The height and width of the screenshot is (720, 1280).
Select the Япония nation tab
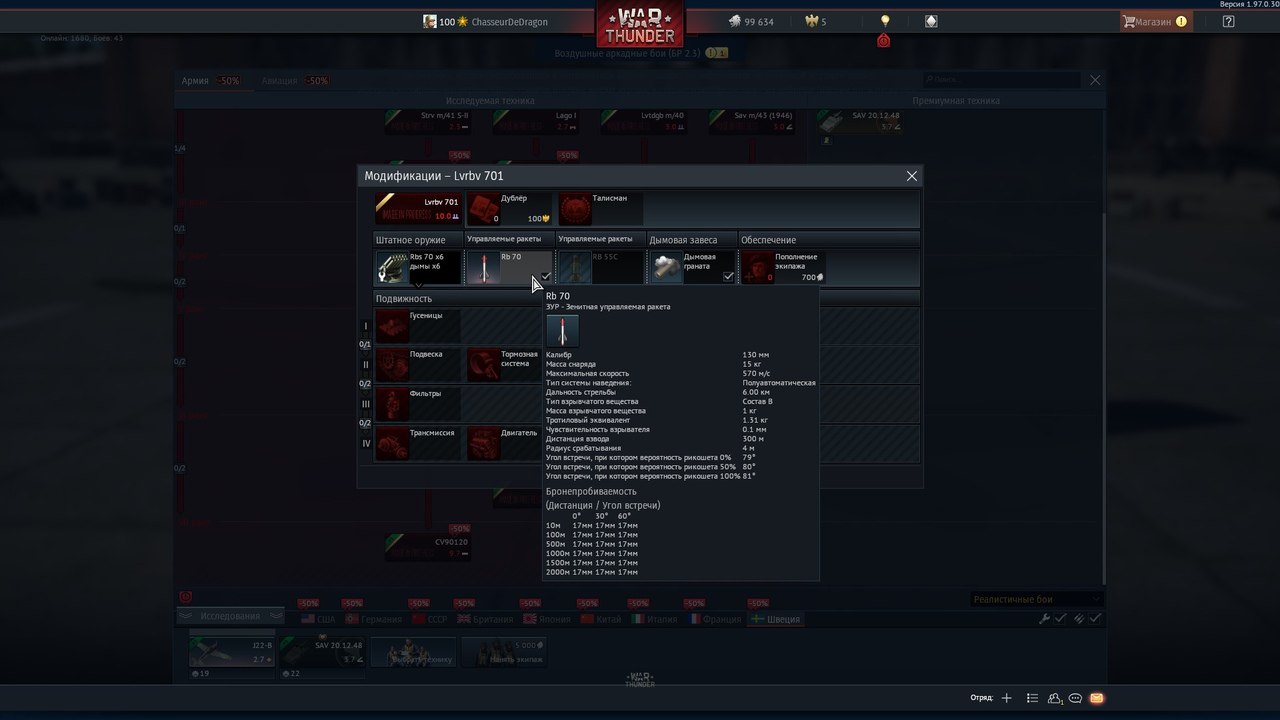(546, 619)
